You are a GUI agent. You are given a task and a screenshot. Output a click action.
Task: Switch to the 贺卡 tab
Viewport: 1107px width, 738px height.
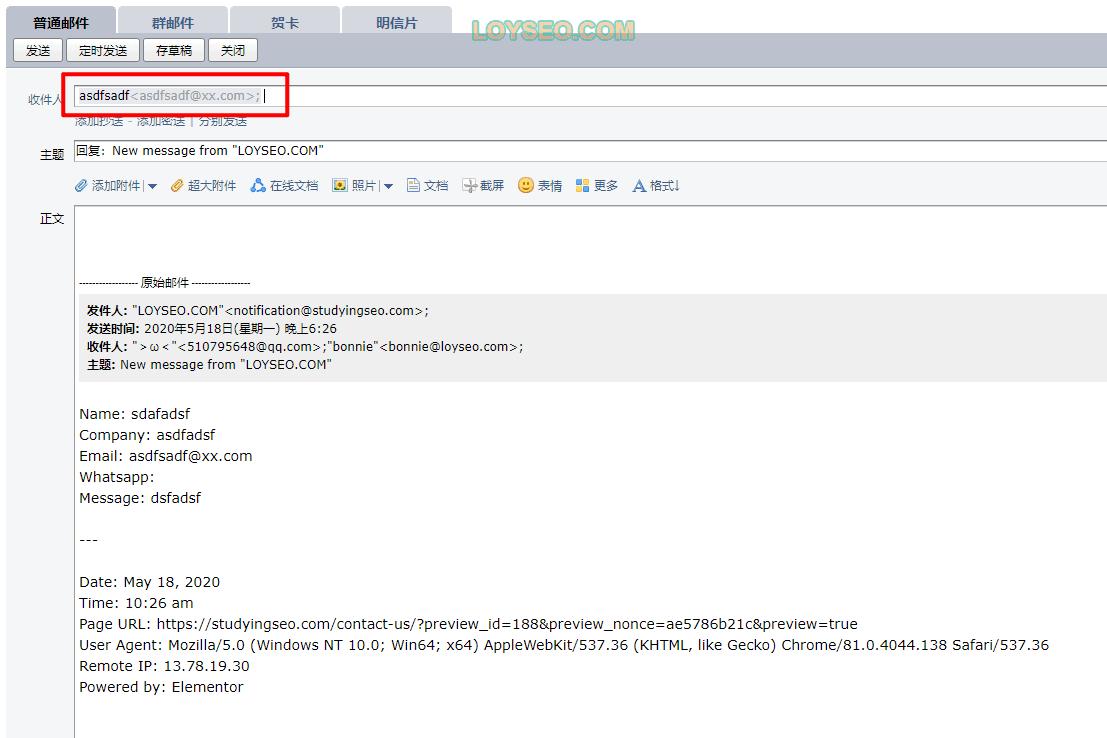coord(285,22)
